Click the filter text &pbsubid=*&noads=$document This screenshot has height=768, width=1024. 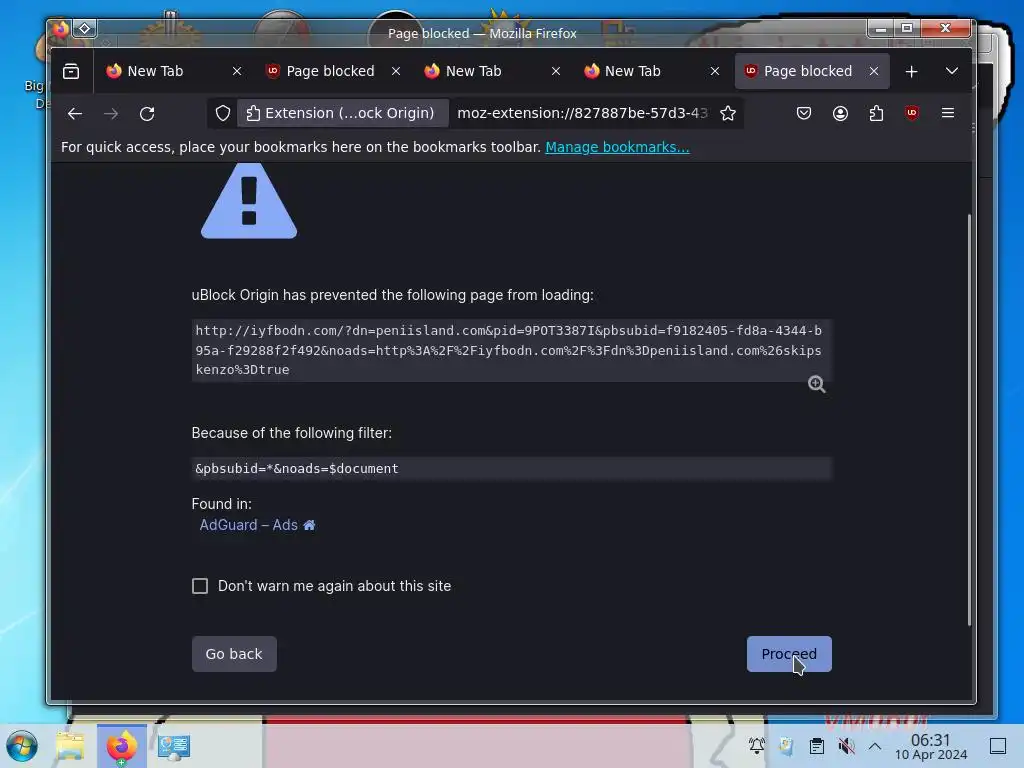(x=296, y=468)
